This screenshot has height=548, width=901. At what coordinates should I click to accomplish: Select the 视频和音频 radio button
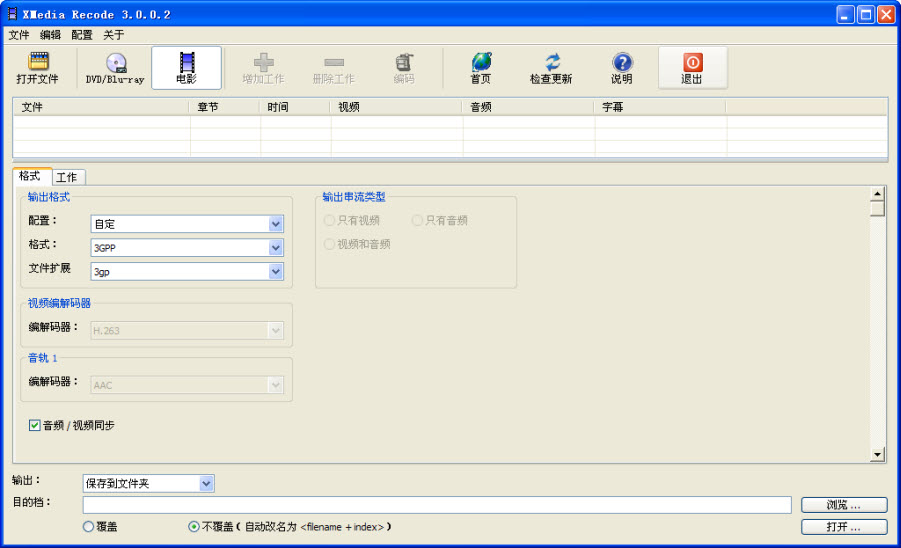click(x=329, y=244)
